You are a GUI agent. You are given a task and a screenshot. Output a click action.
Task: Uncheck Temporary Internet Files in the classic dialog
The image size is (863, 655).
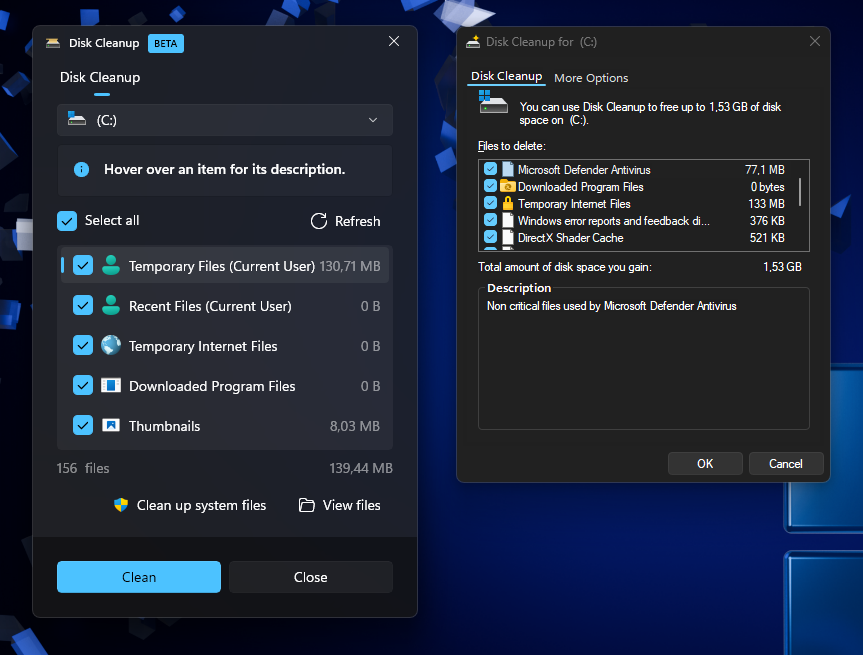click(490, 203)
